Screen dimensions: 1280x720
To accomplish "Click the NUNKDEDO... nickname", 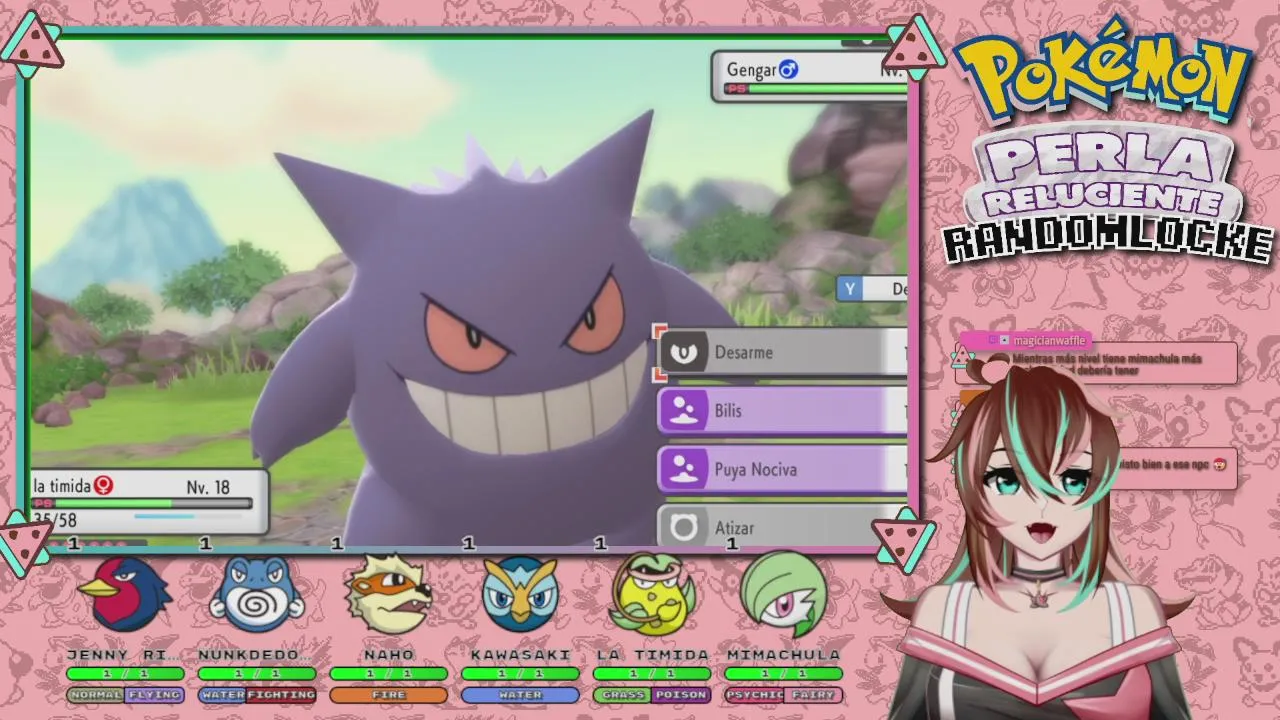I will click(257, 655).
